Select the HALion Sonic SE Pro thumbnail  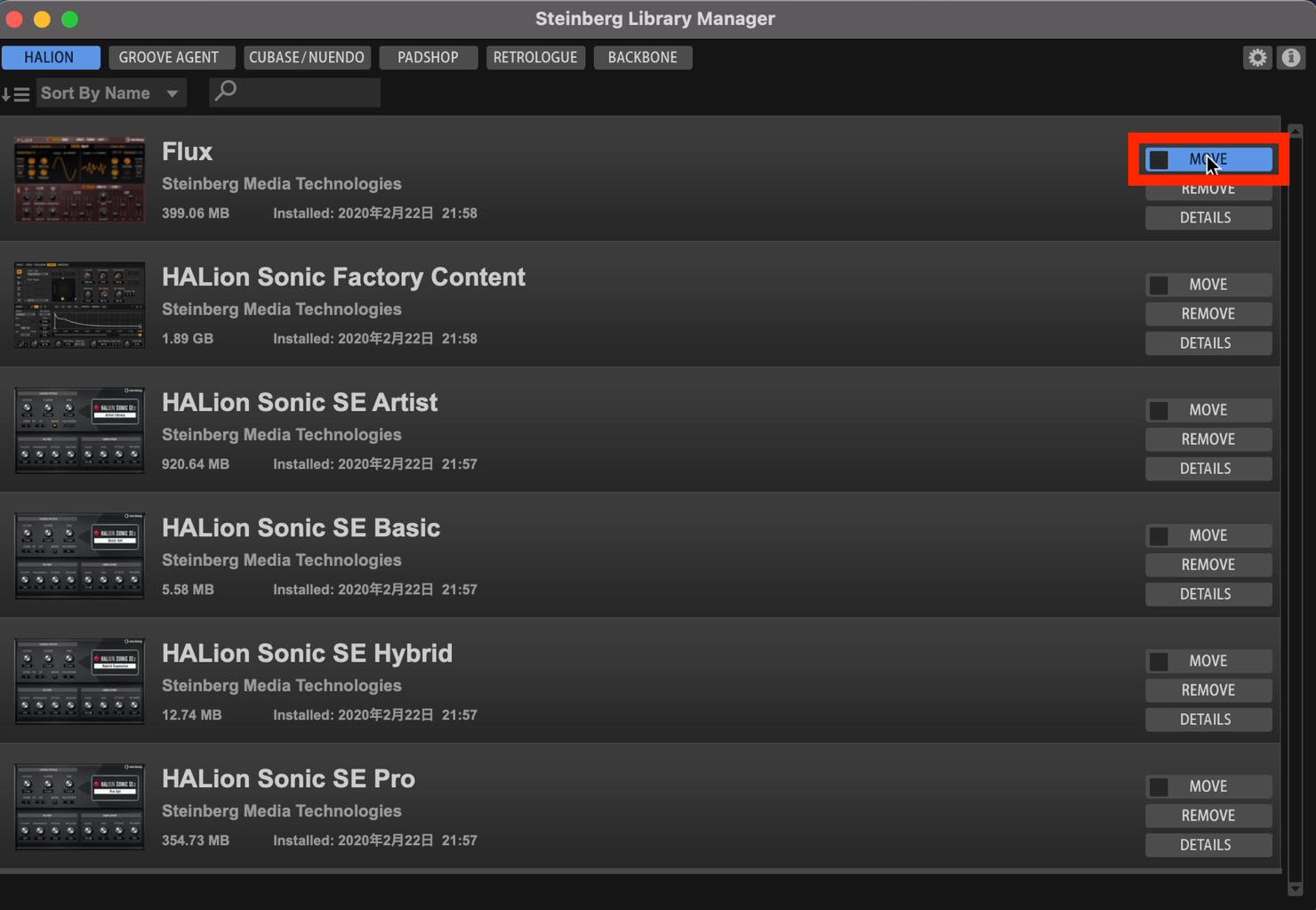pos(80,806)
